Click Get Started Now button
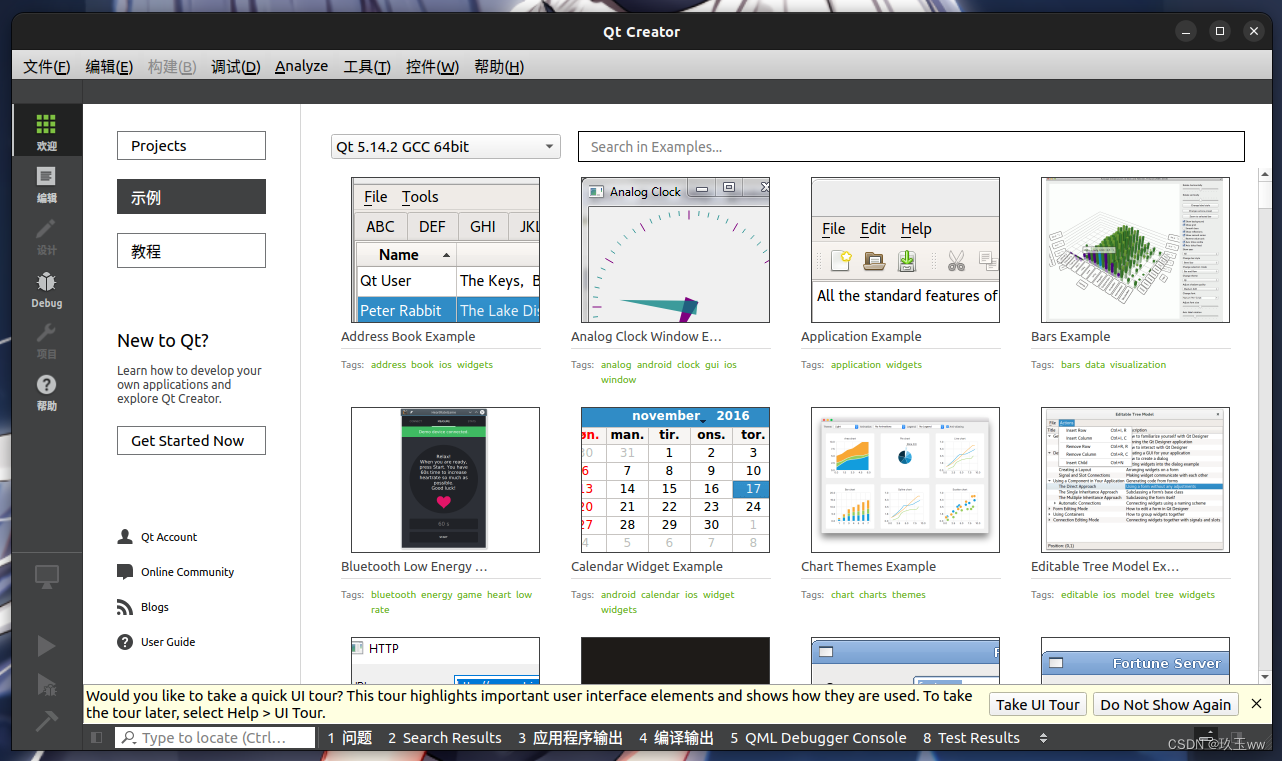 (x=191, y=441)
